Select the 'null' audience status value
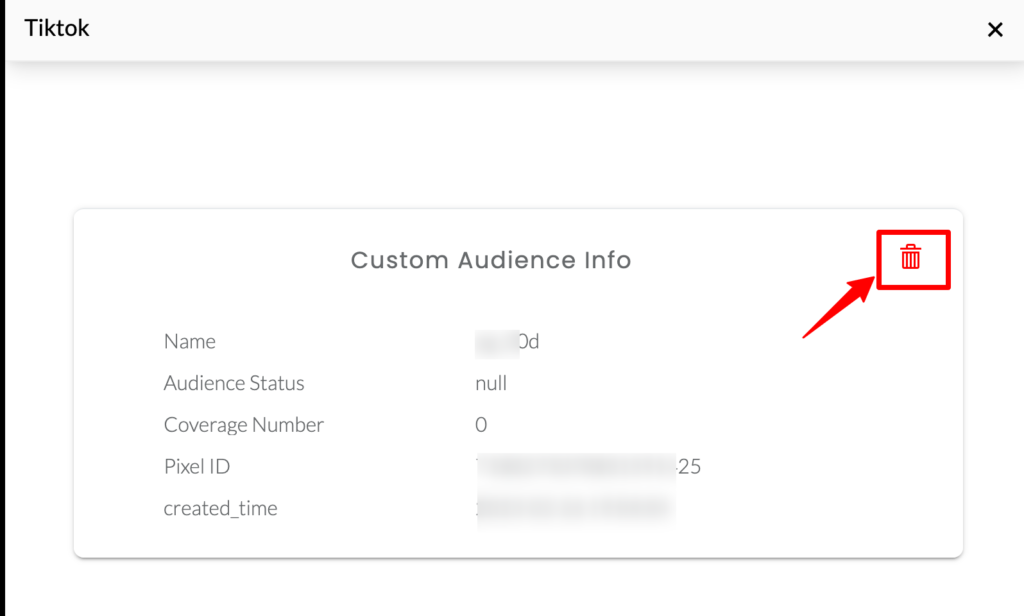This screenshot has height=616, width=1024. pos(491,383)
